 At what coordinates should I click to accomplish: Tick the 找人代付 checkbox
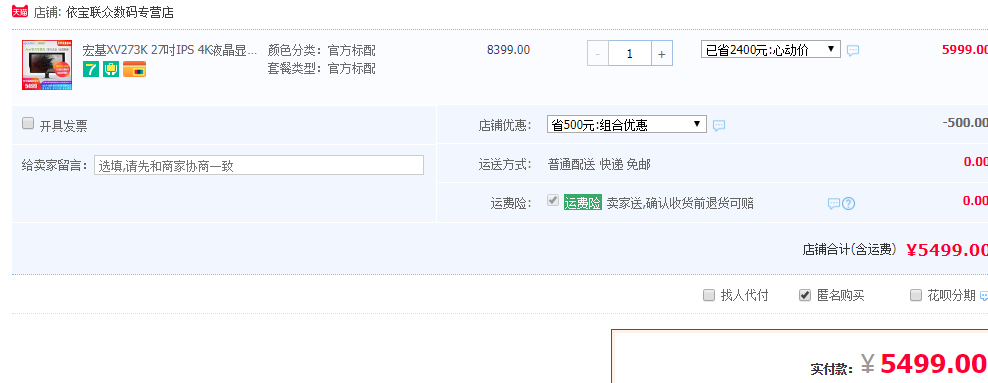pos(709,295)
